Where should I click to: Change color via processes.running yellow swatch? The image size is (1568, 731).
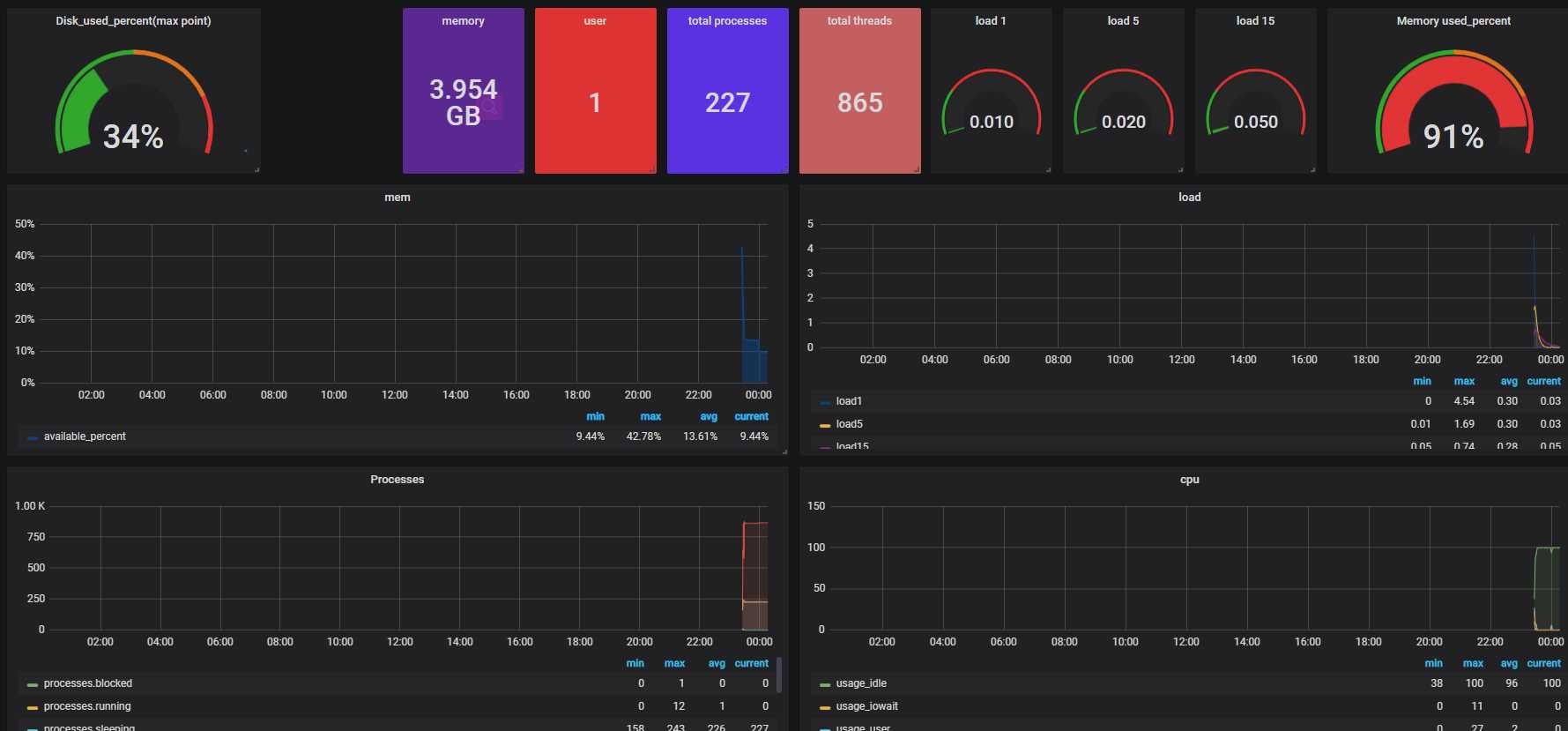[x=33, y=707]
